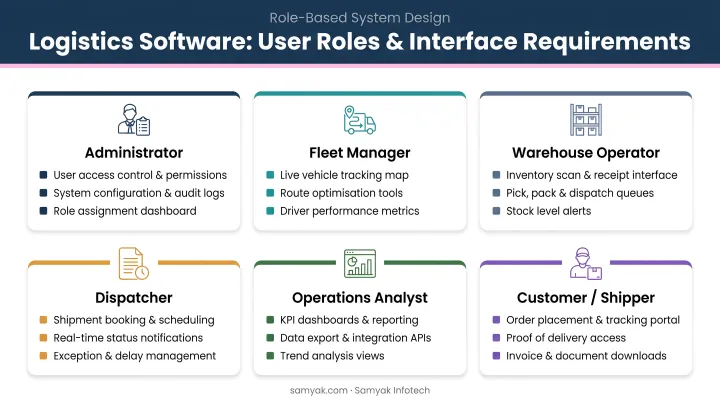Click 'Exception & delay management' text

coord(135,356)
